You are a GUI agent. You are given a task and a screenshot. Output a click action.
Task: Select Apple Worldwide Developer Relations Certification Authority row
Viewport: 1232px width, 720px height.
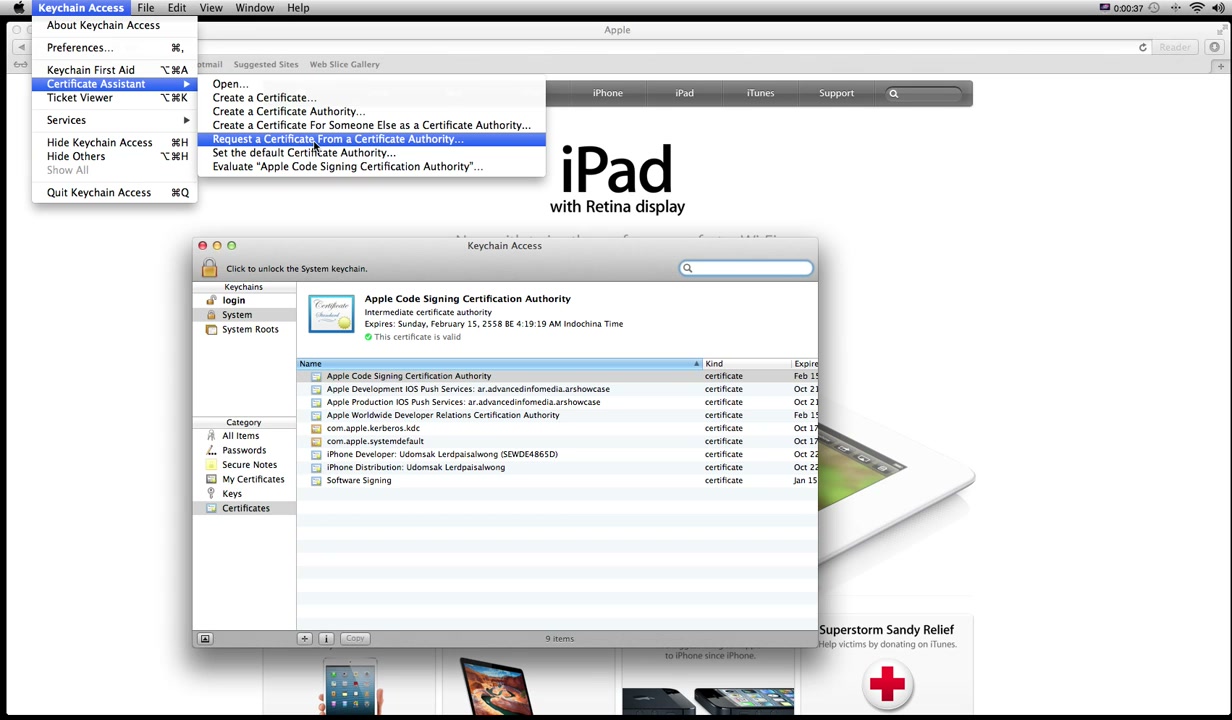coord(557,415)
